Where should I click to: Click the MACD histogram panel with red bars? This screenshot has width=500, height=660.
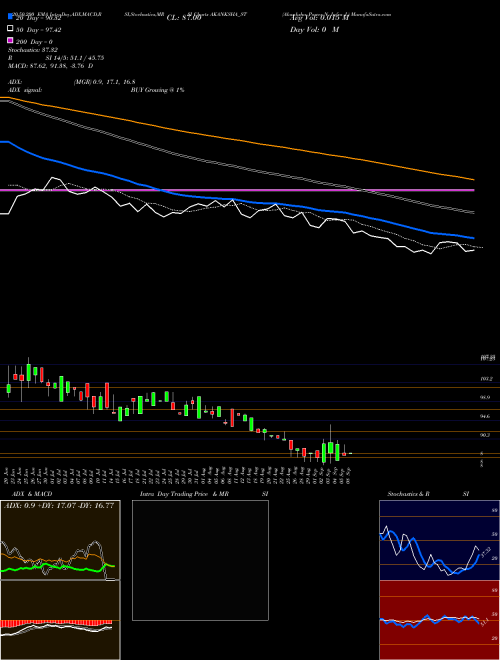60,620
